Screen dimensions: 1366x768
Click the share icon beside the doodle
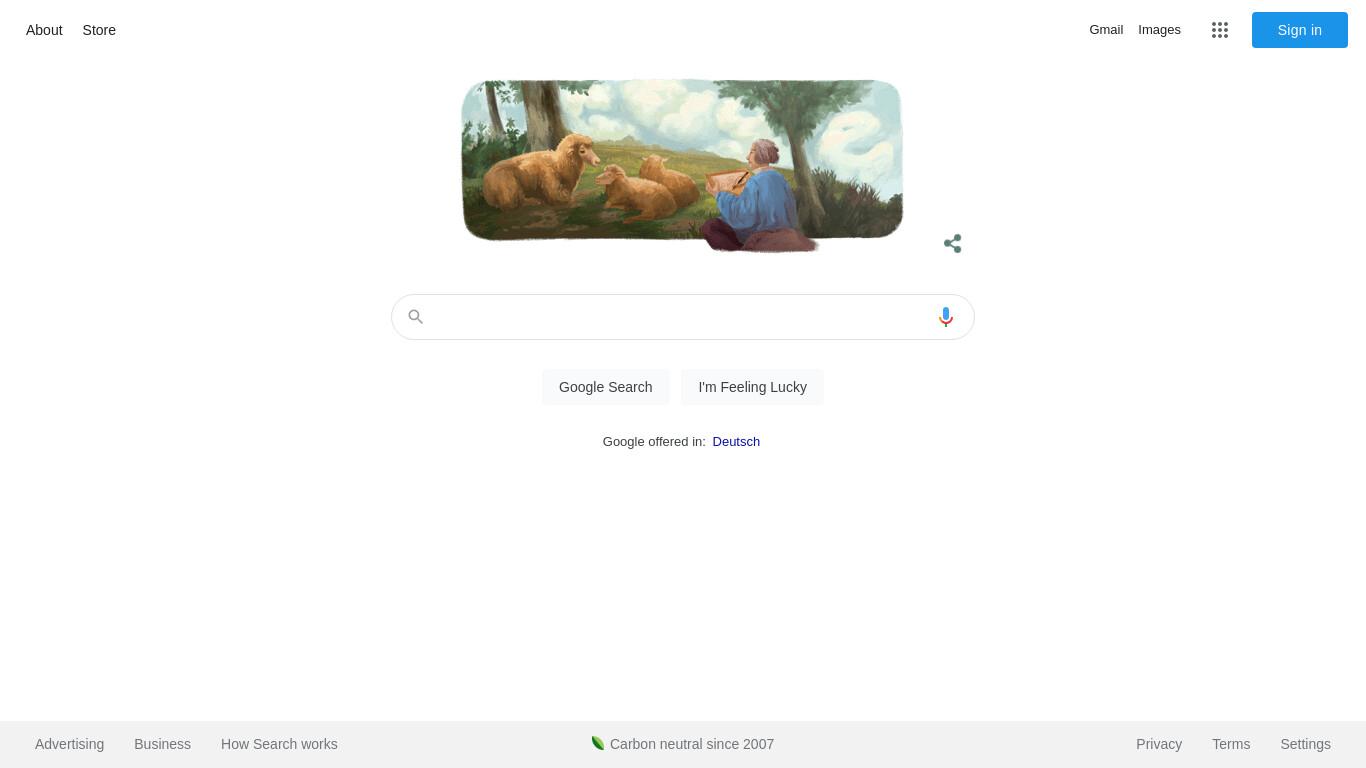pyautogui.click(x=952, y=243)
